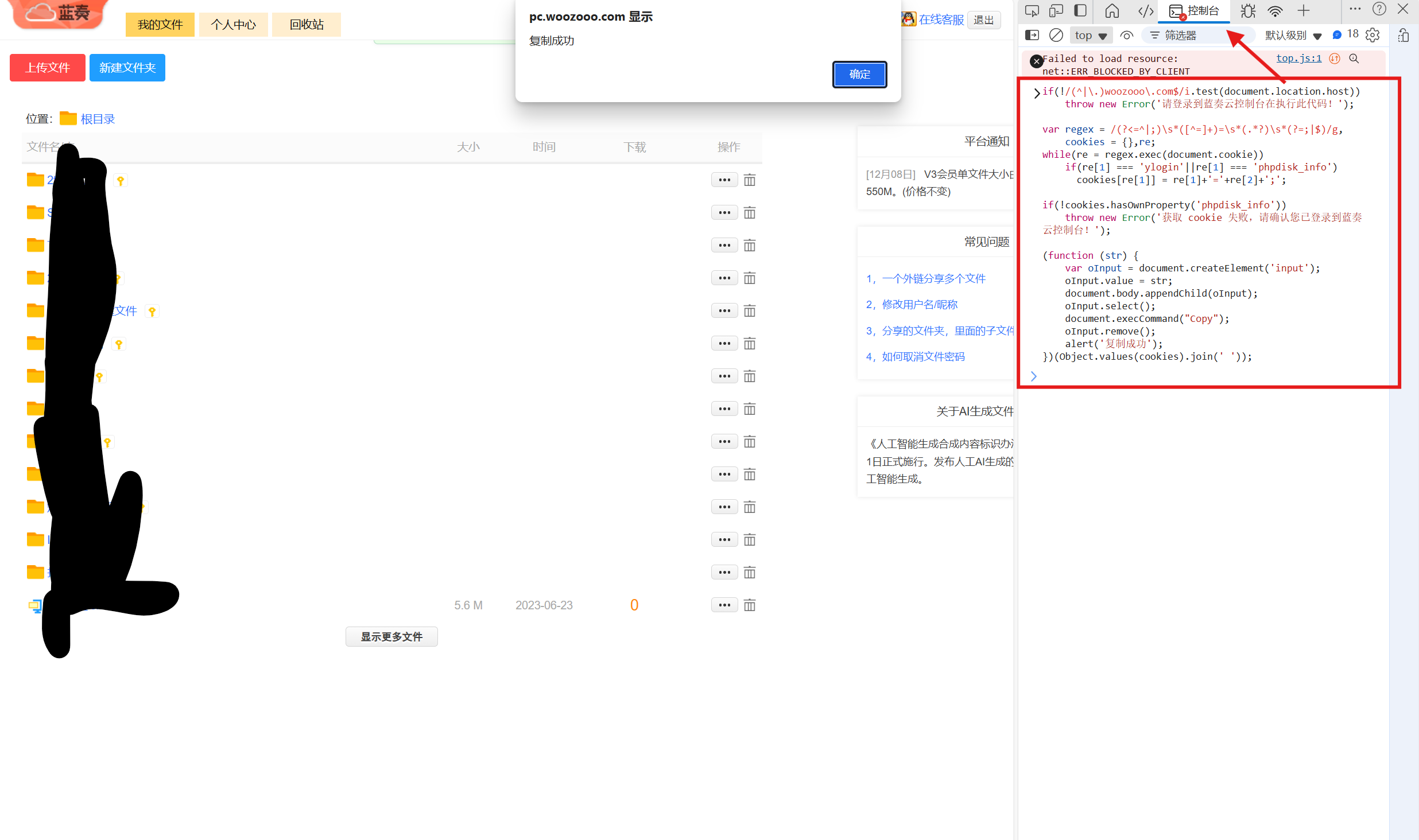This screenshot has width=1419, height=840.
Task: Click the plus icon for more tools
Action: pos(1304,11)
